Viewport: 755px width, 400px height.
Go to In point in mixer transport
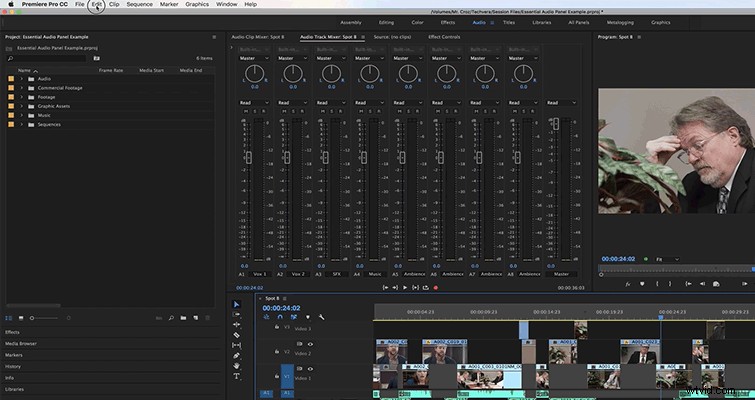tap(385, 287)
